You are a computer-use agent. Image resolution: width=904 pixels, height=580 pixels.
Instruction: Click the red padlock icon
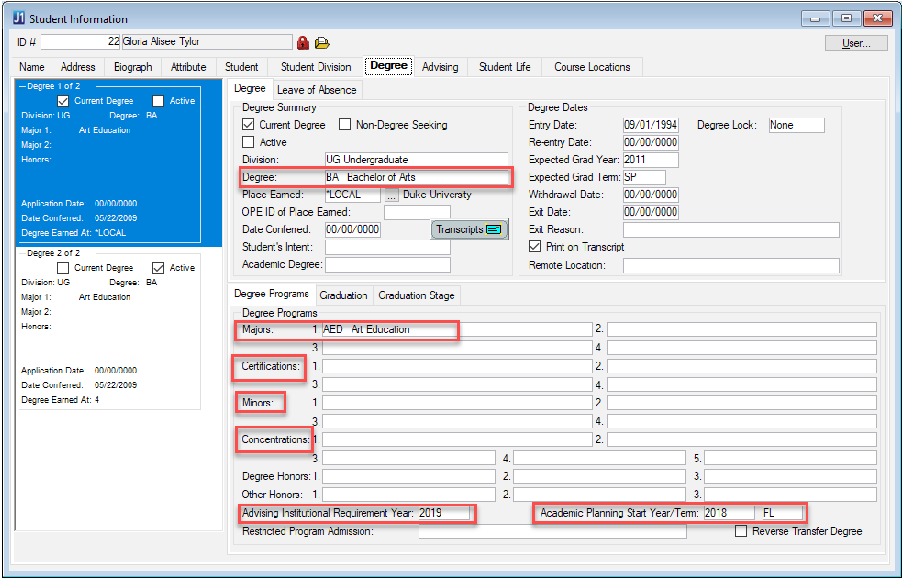pyautogui.click(x=303, y=43)
